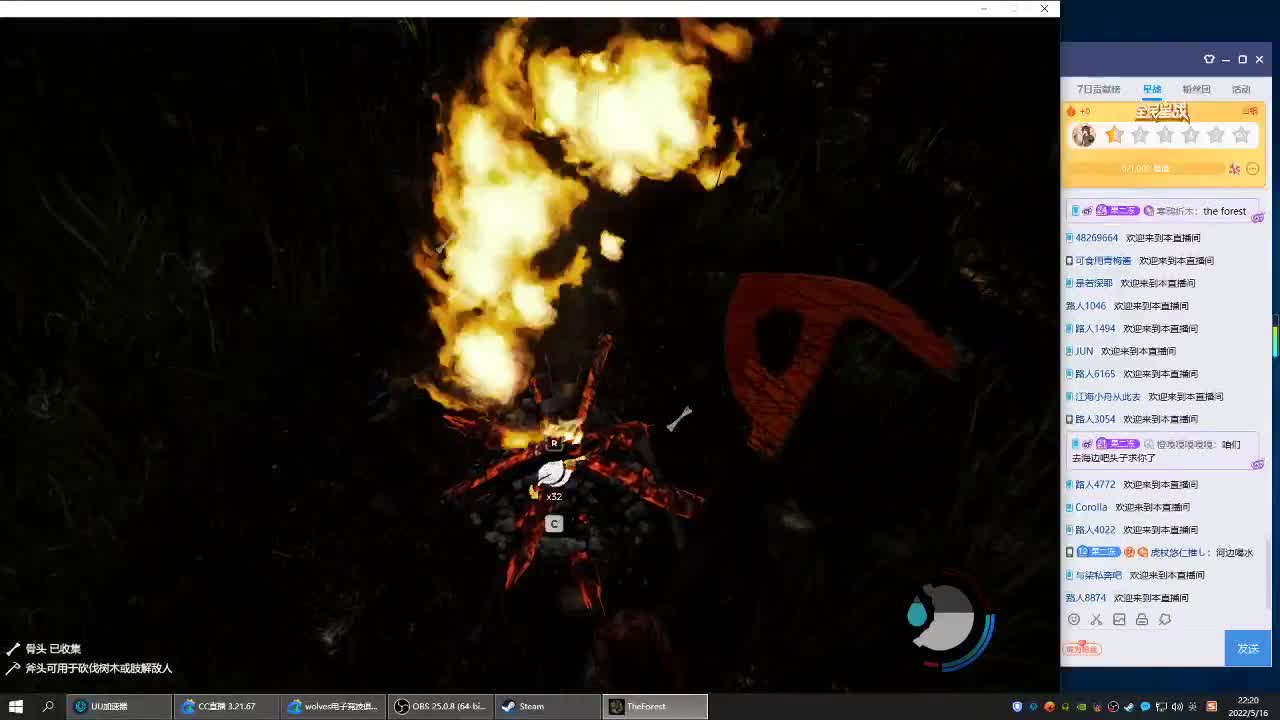Image resolution: width=1280 pixels, height=720 pixels.
Task: Click the player stats gauge in game HUD
Action: [x=950, y=623]
